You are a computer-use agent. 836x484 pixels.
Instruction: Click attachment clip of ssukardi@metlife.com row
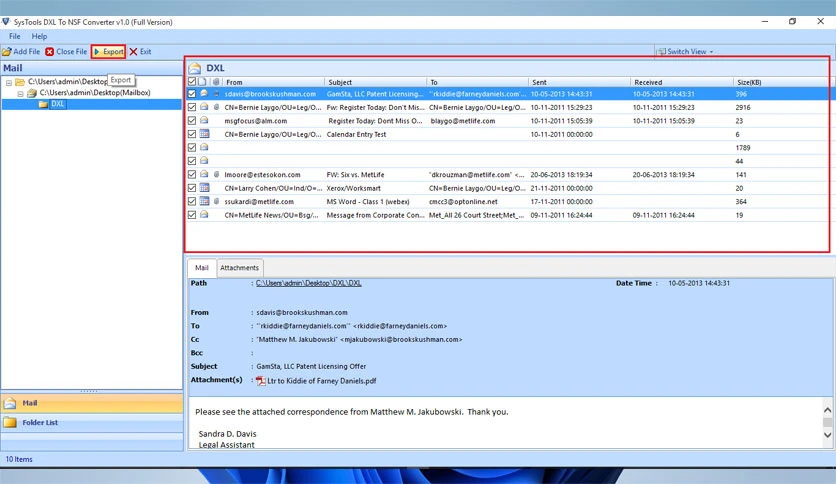click(x=216, y=201)
